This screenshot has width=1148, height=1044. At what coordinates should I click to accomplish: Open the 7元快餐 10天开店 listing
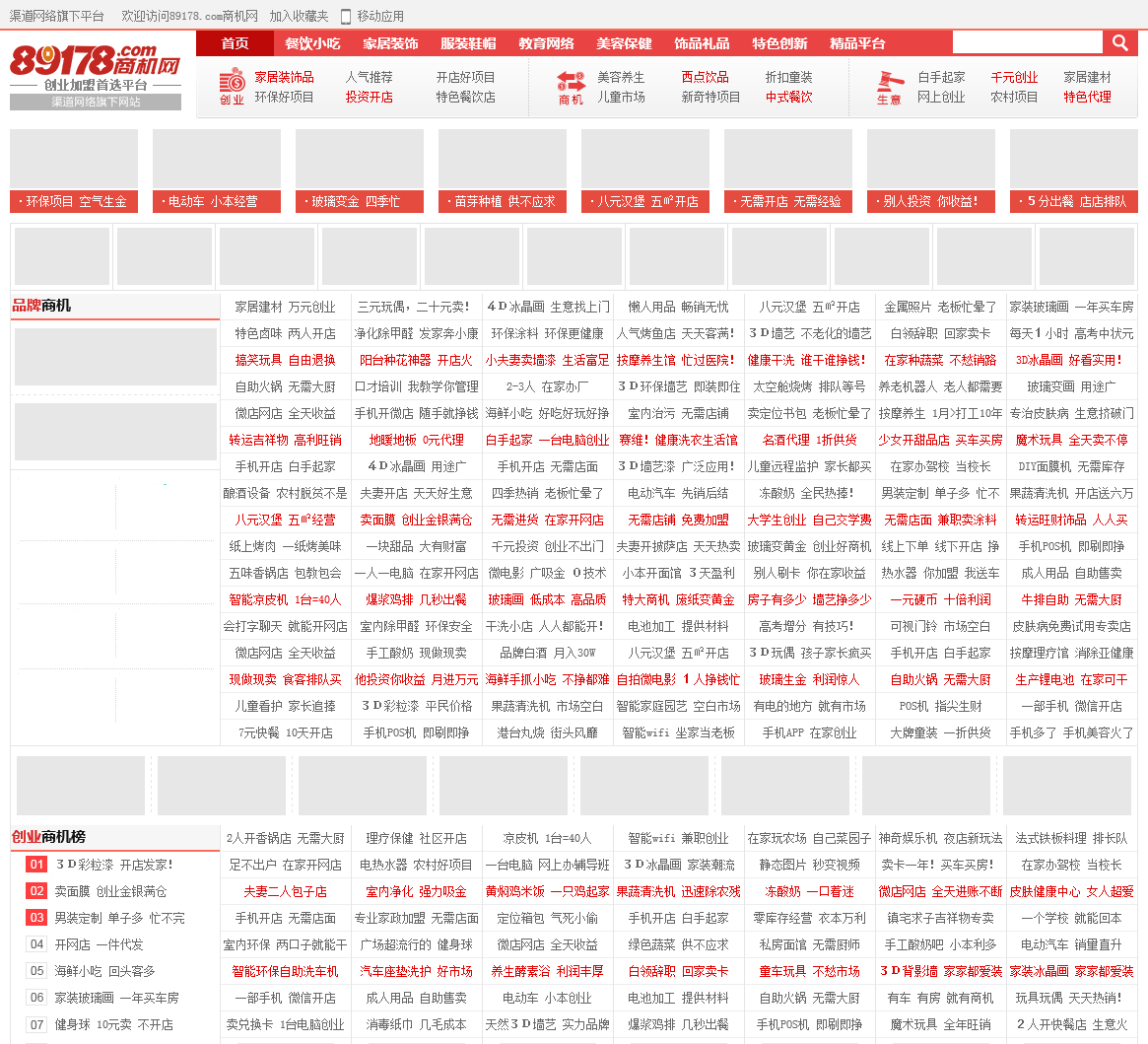coord(285,732)
